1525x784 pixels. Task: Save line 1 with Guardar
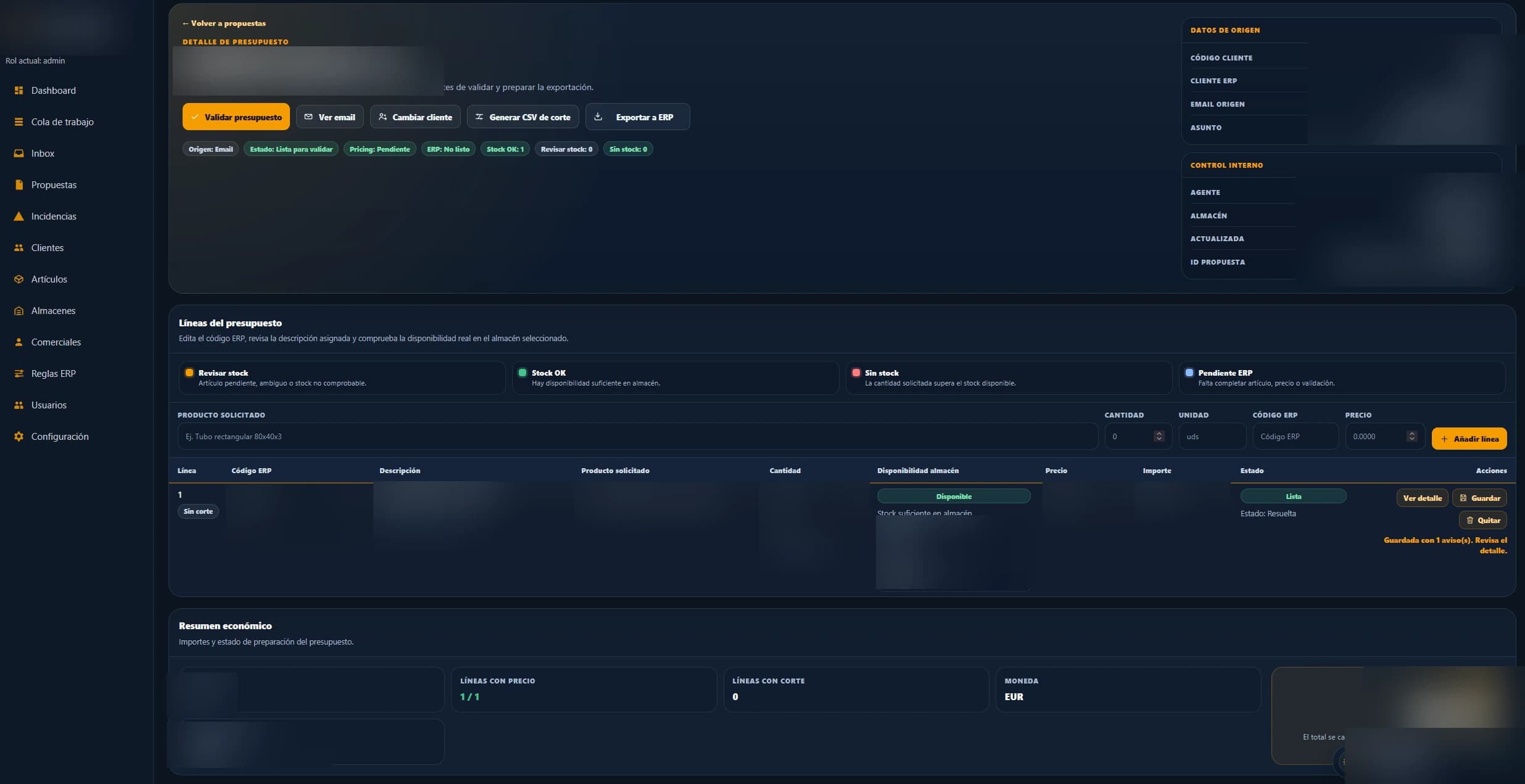pyautogui.click(x=1479, y=498)
